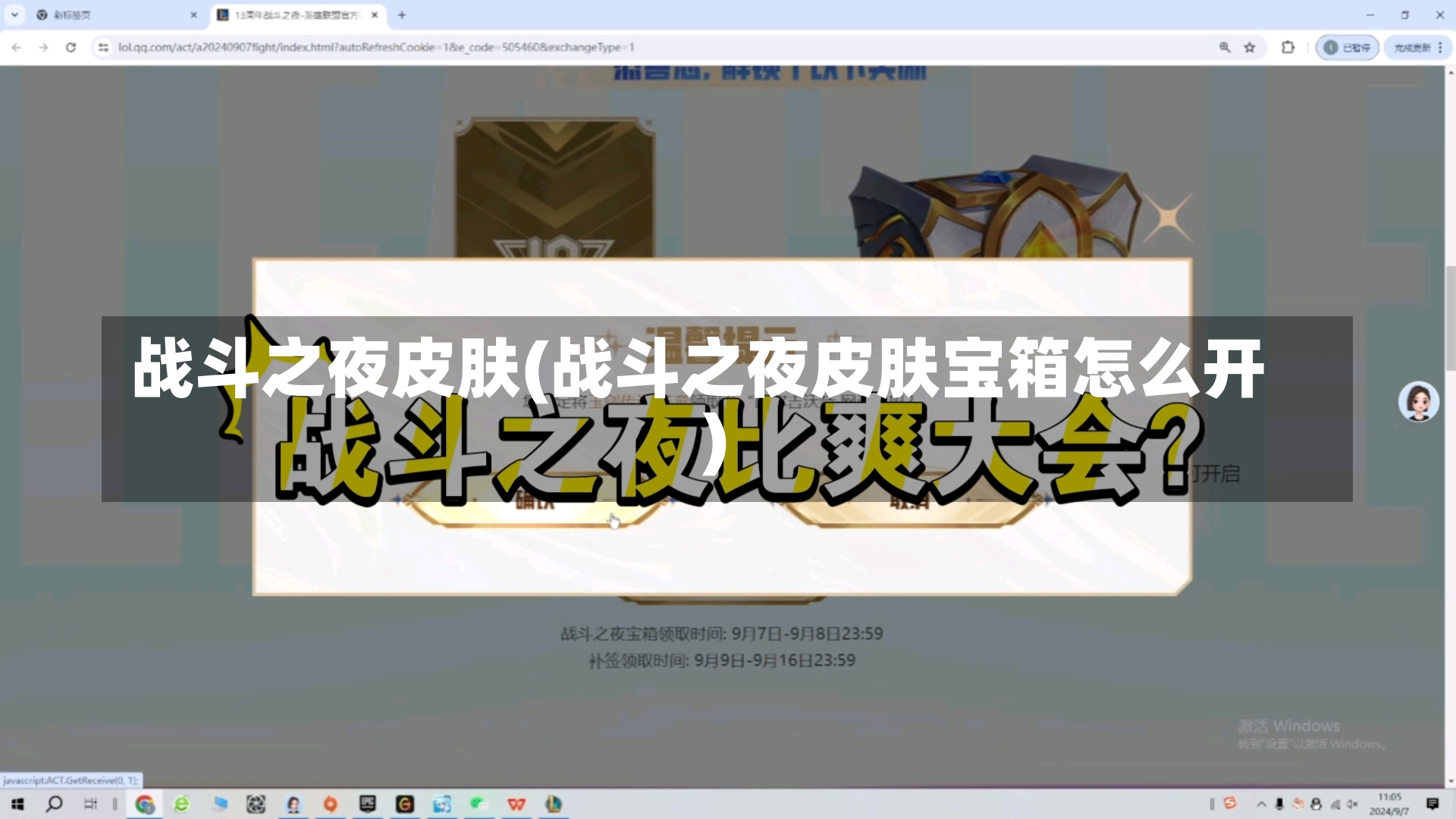Open the Epic Games launcher on taskbar

coord(368,804)
